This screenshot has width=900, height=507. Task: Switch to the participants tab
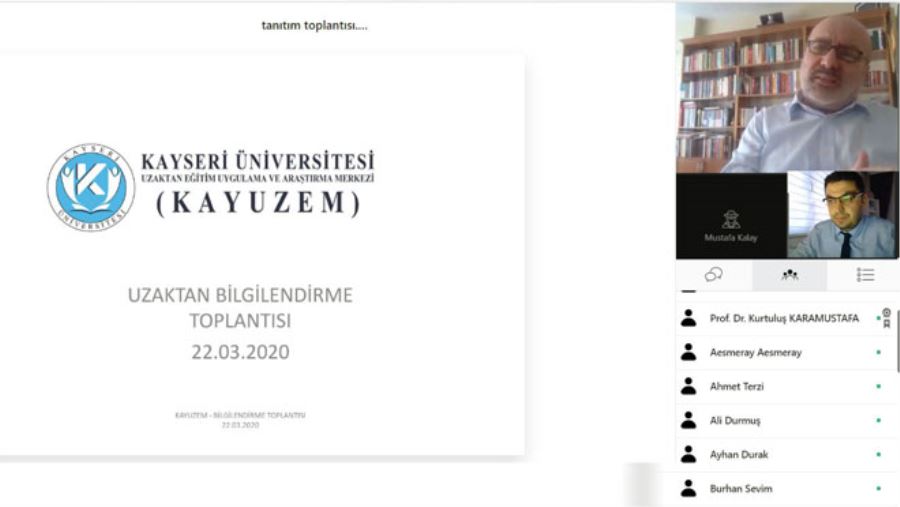tap(789, 275)
